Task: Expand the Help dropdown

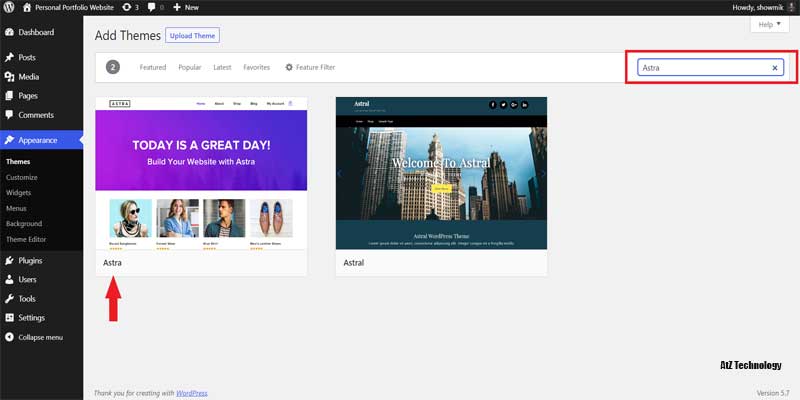Action: coord(769,24)
